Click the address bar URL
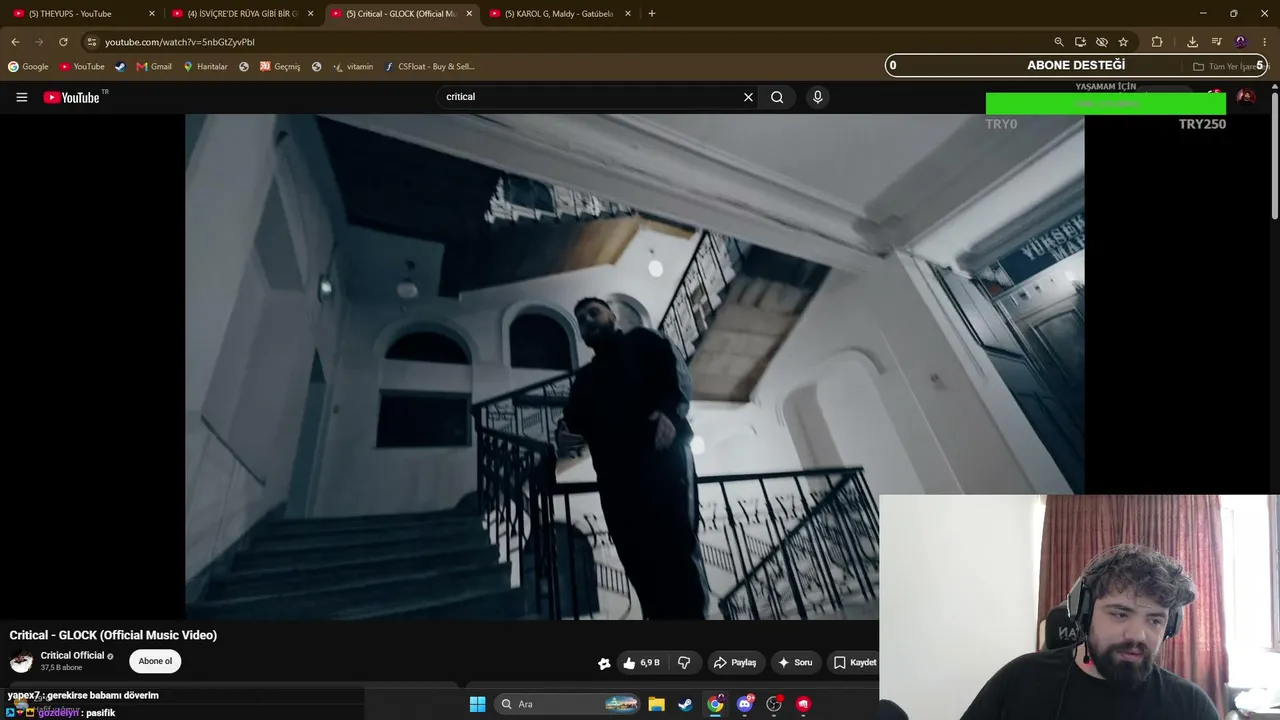Viewport: 1280px width, 720px height. (180, 42)
